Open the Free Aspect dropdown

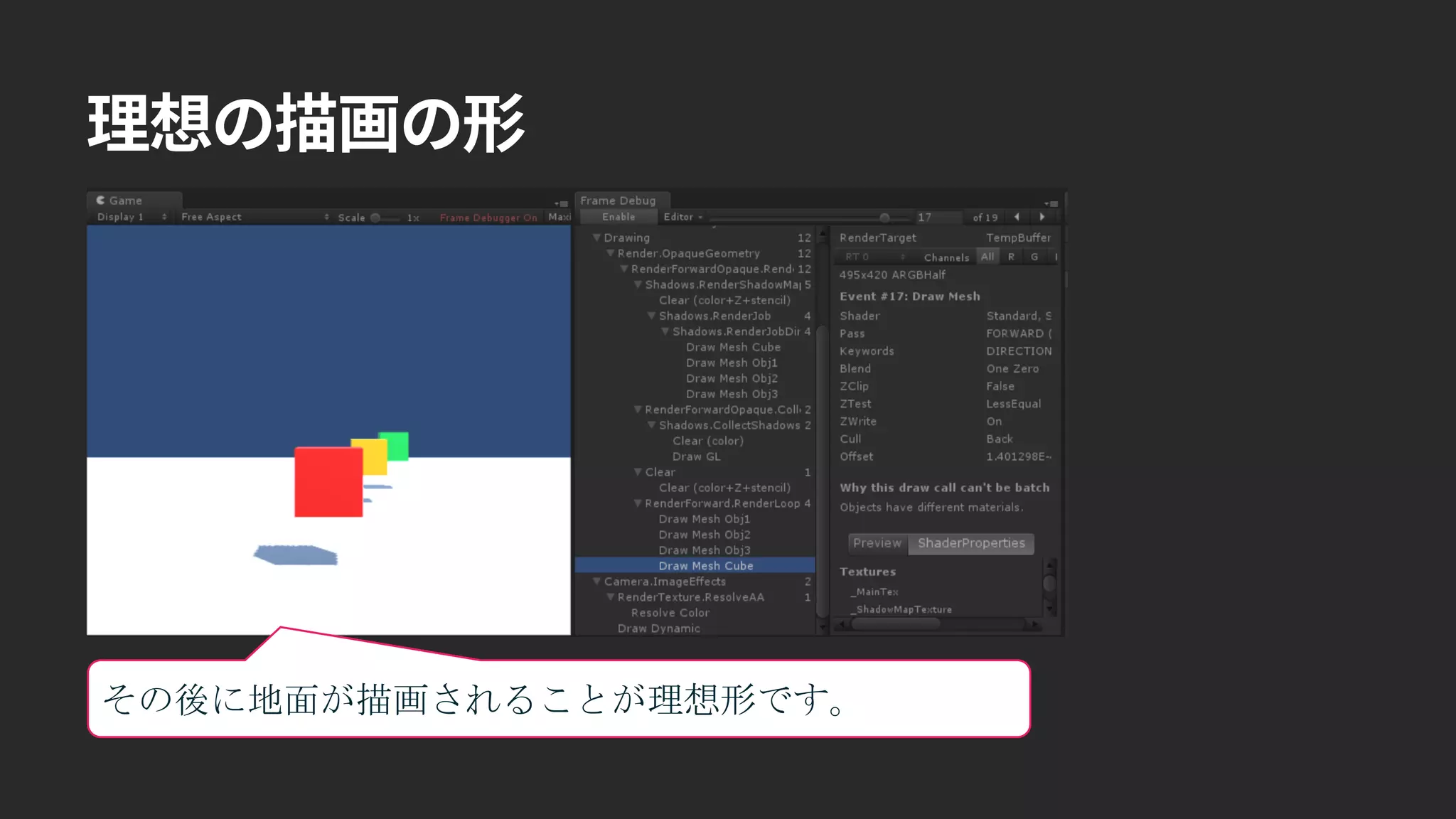point(255,217)
